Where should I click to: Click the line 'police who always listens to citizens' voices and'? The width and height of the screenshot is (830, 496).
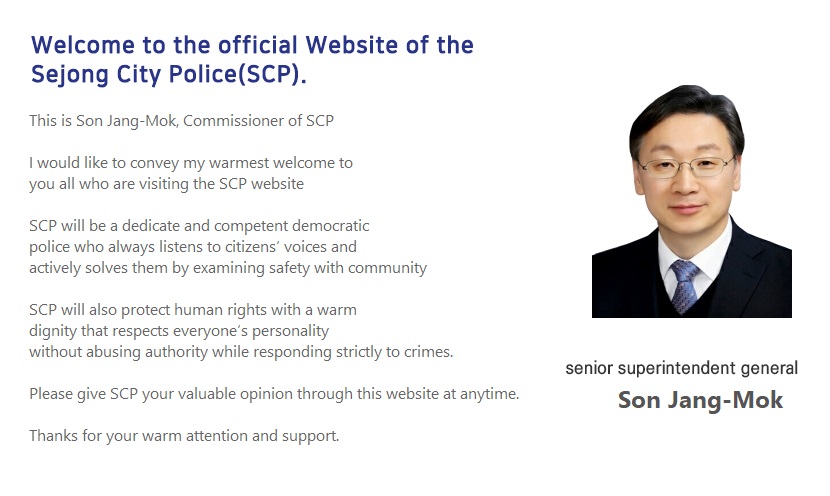click(x=193, y=247)
